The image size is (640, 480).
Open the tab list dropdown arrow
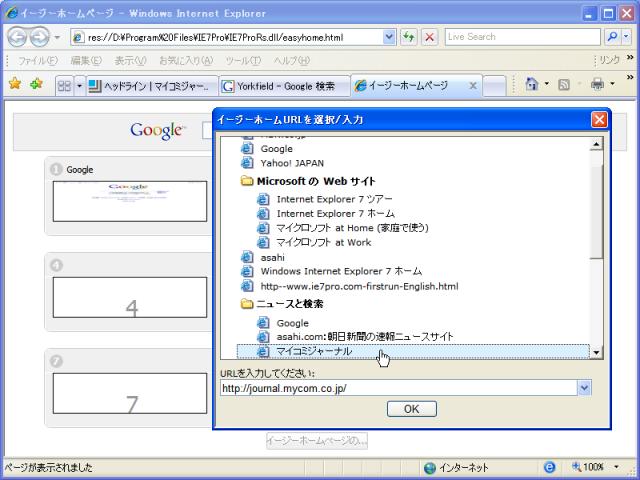(x=80, y=86)
